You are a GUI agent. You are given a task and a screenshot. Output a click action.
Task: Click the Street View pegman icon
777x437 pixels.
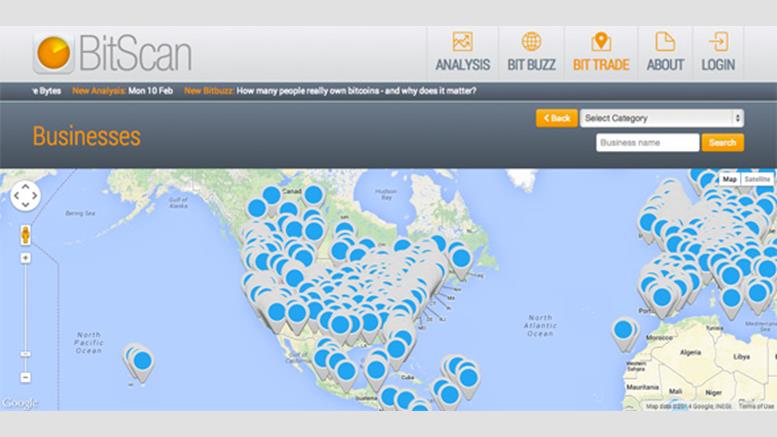(25, 235)
